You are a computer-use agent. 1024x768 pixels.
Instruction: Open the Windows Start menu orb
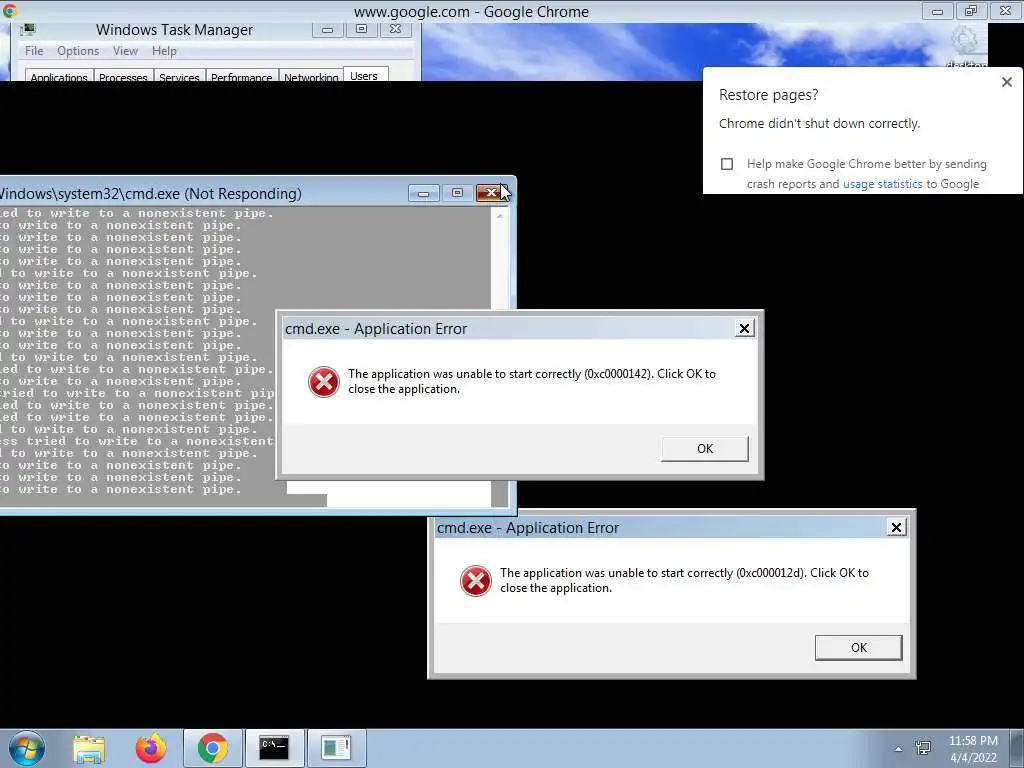tap(27, 748)
